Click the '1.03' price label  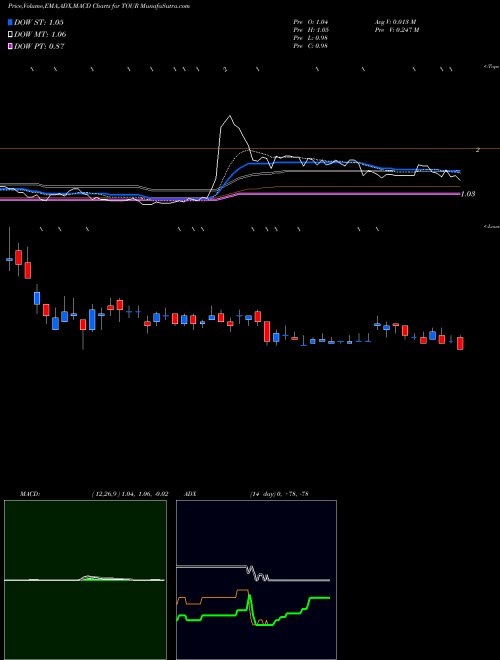click(468, 194)
